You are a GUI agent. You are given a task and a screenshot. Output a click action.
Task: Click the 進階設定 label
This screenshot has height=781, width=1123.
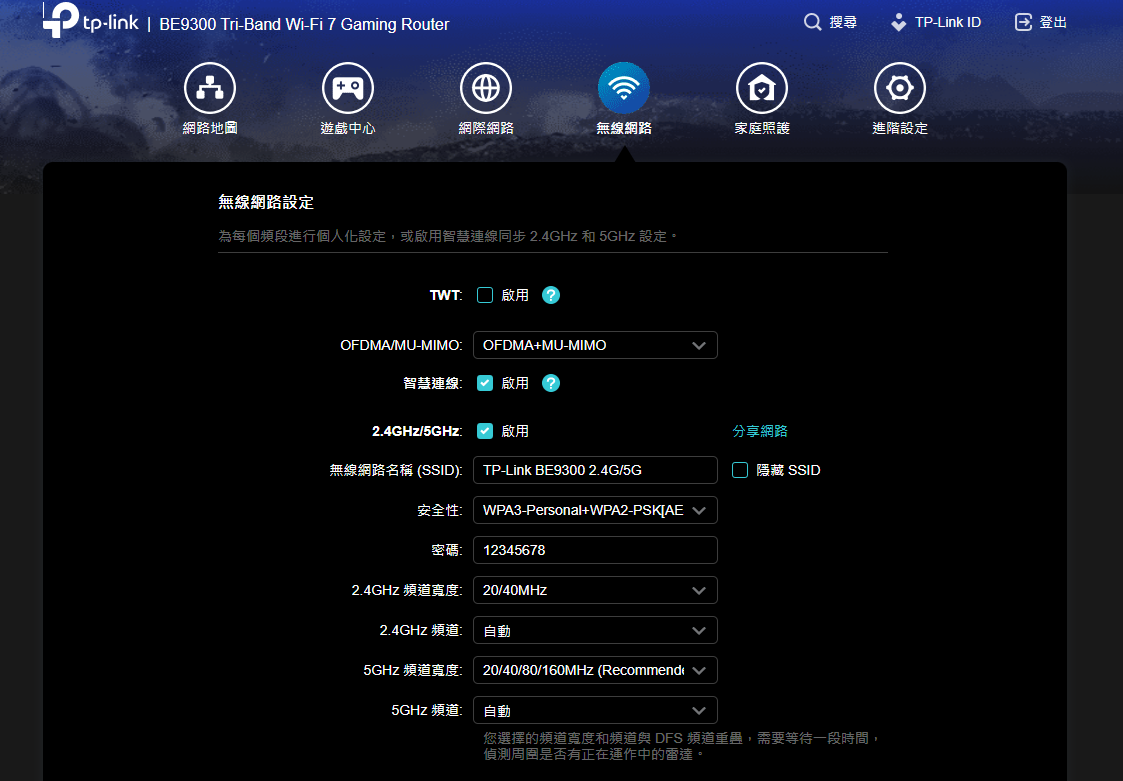[x=900, y=128]
